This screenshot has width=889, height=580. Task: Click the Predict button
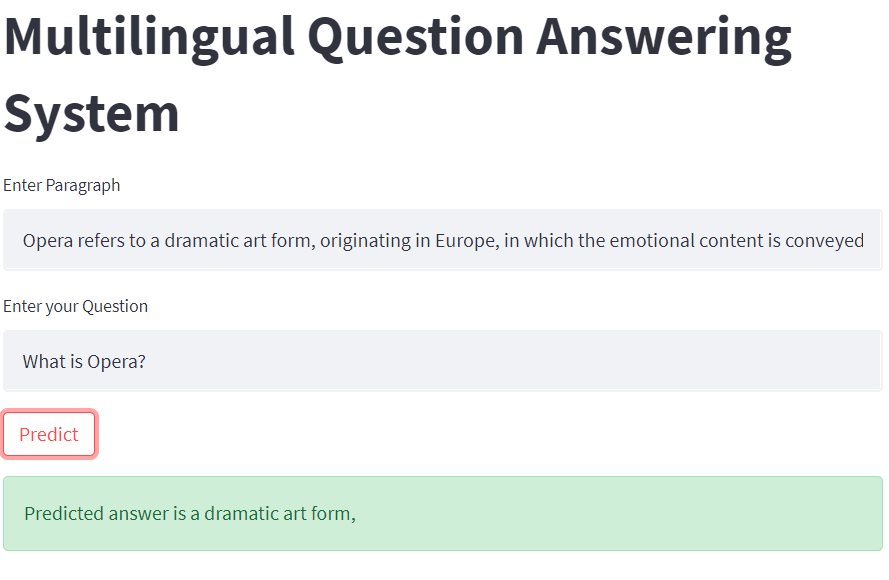click(48, 434)
